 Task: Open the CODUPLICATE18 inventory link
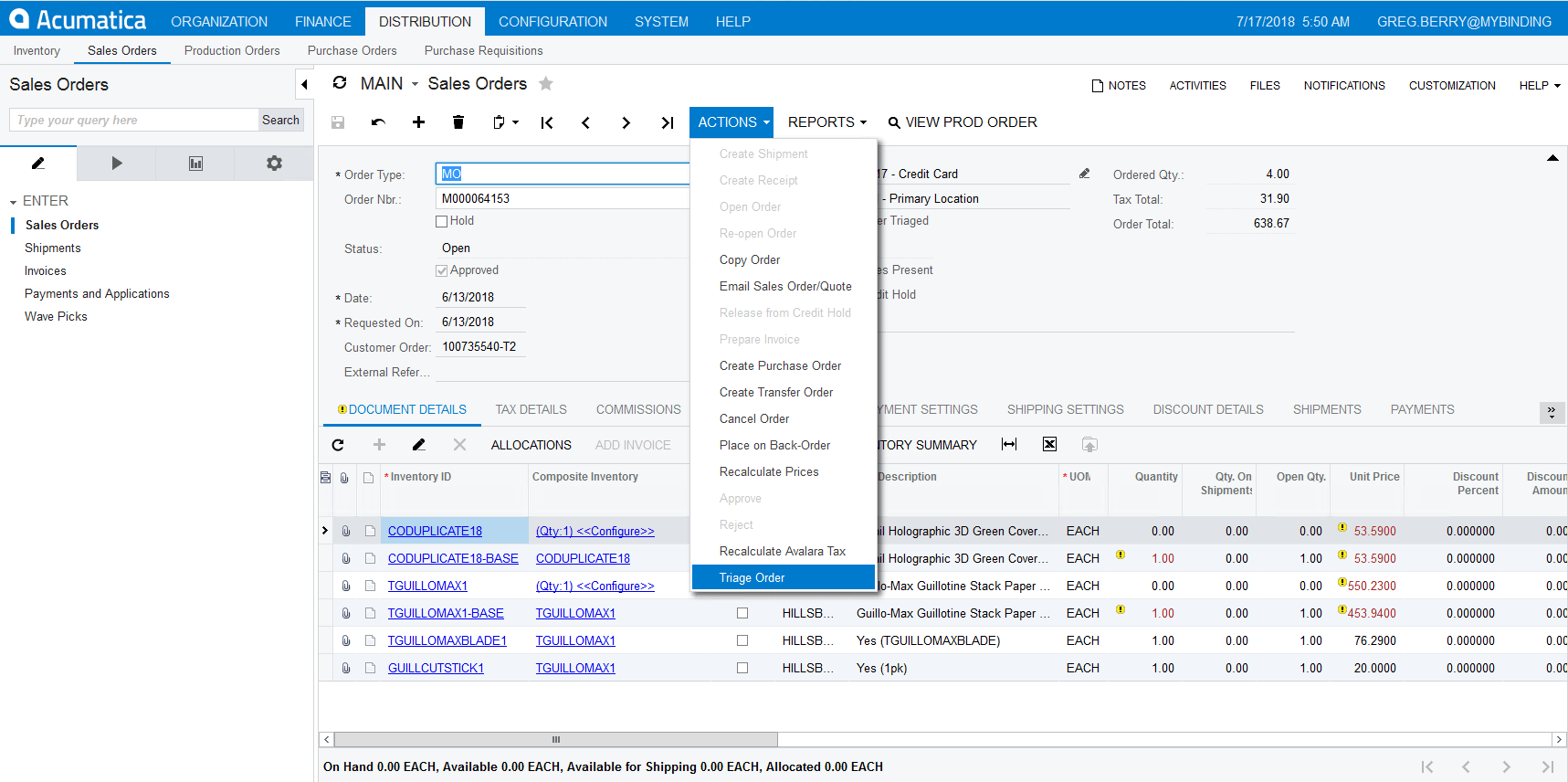435,531
